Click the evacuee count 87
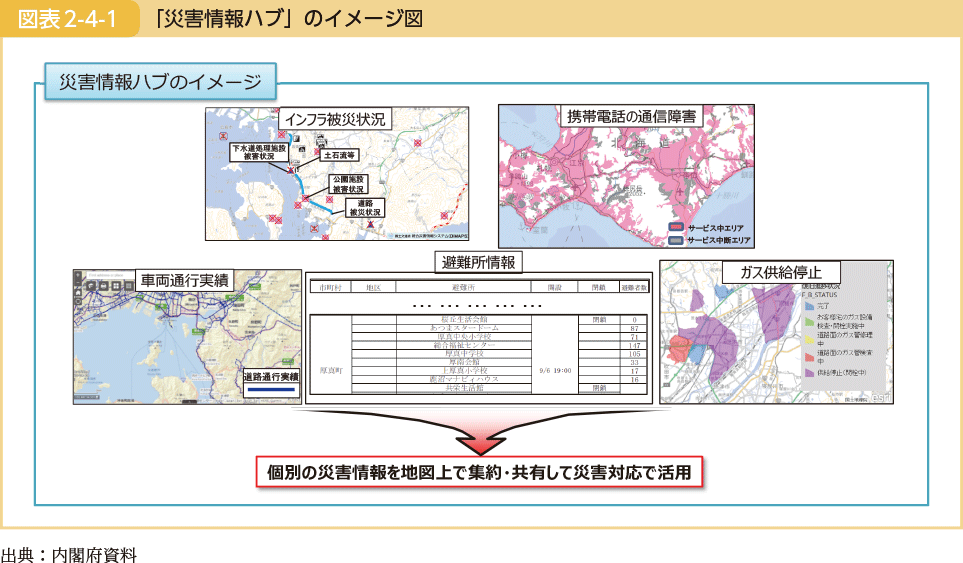This screenshot has height=563, width=963. [634, 328]
